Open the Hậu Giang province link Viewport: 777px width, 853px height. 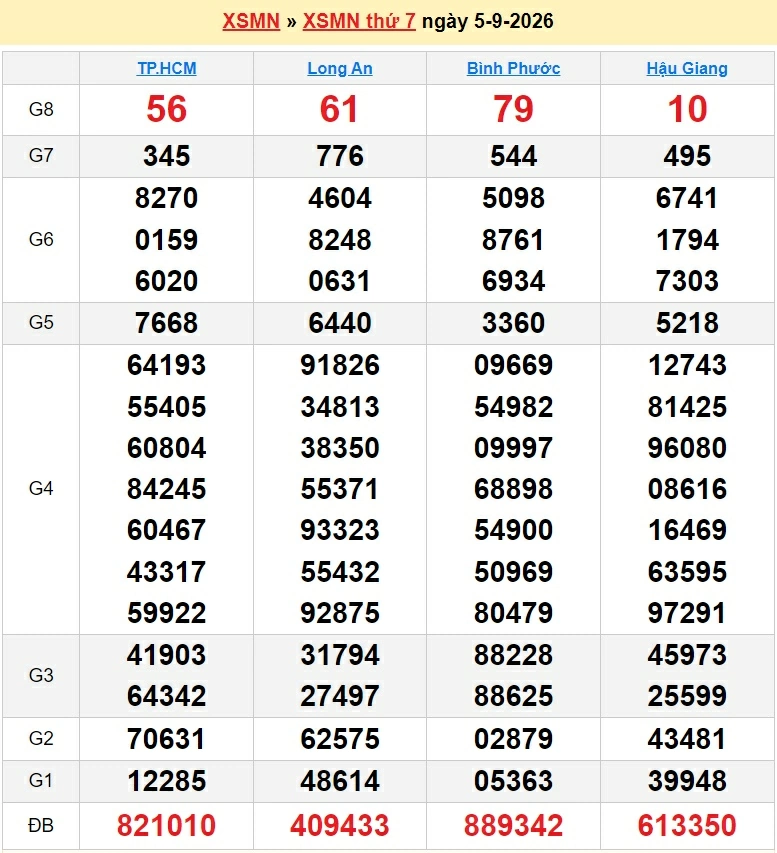(687, 69)
